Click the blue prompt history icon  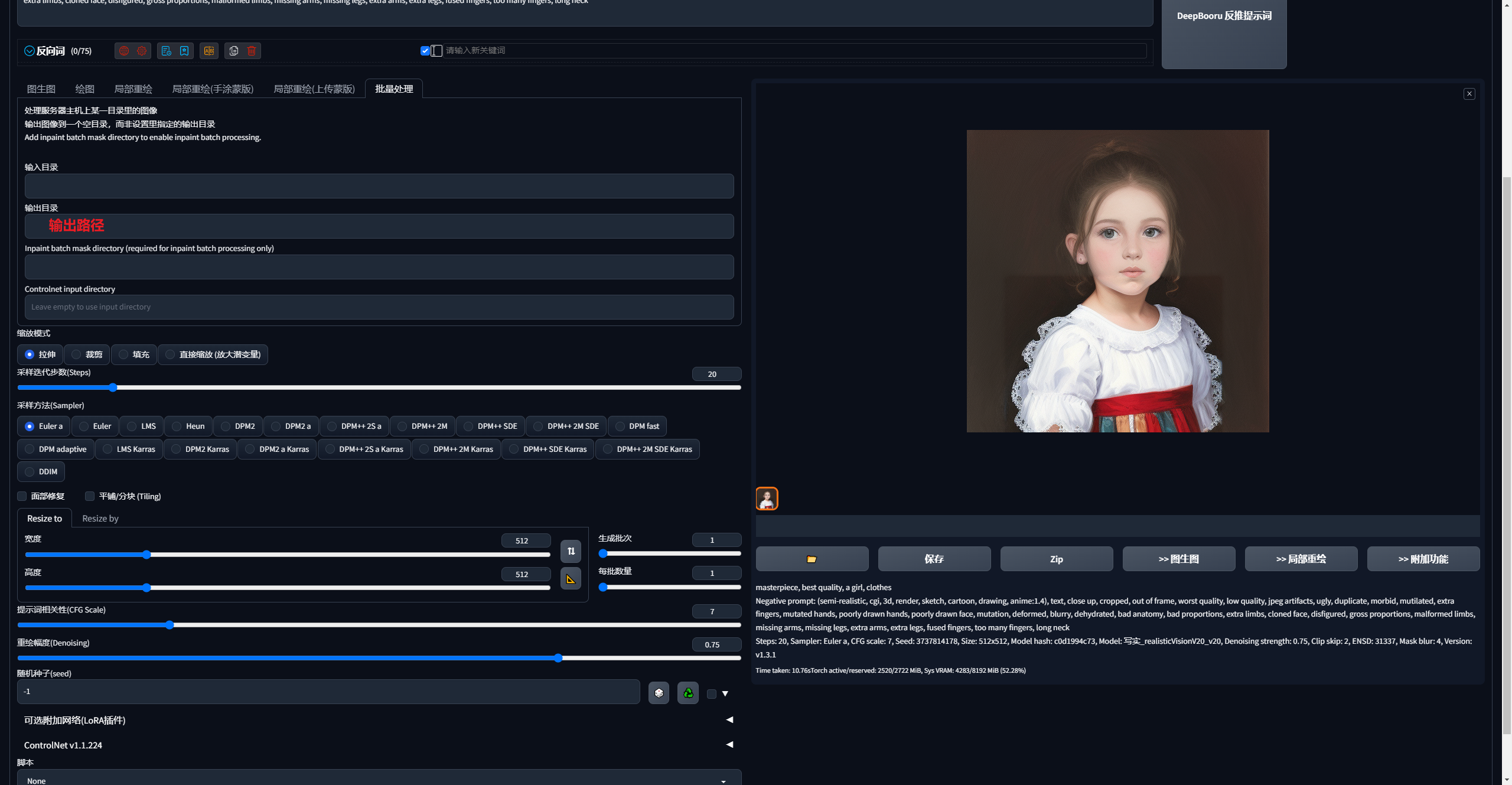tap(167, 51)
